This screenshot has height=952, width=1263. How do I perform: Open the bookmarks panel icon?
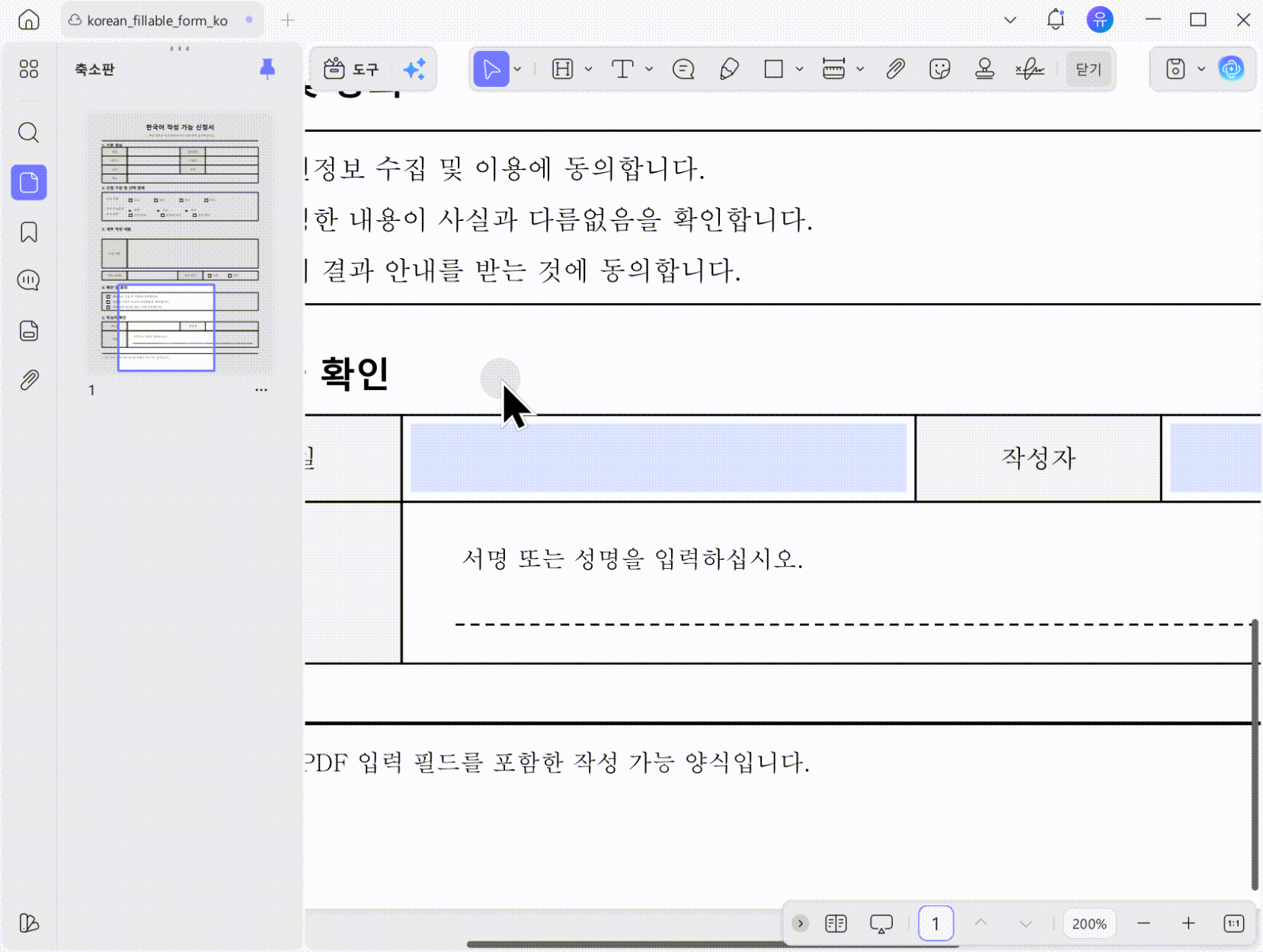(x=29, y=232)
